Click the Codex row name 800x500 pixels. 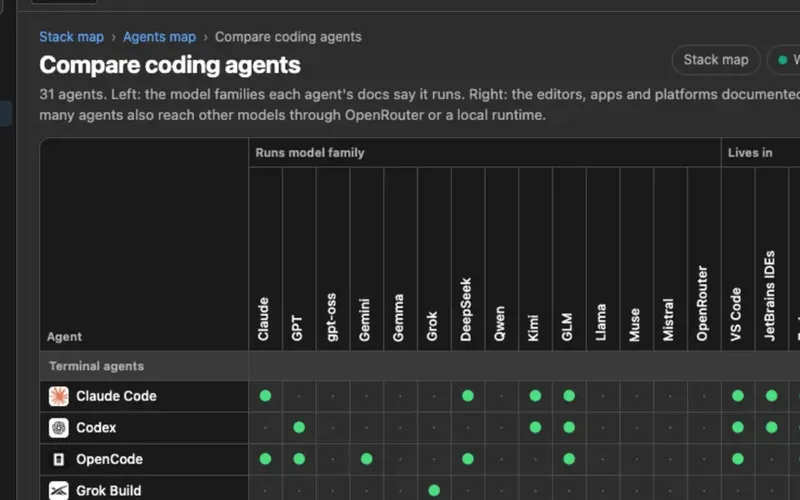point(96,428)
